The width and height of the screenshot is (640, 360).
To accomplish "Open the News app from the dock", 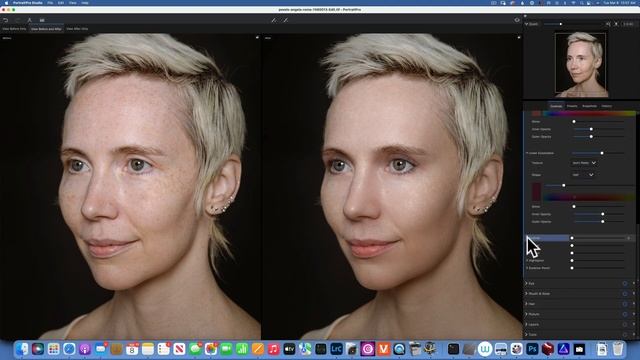I will (x=179, y=349).
